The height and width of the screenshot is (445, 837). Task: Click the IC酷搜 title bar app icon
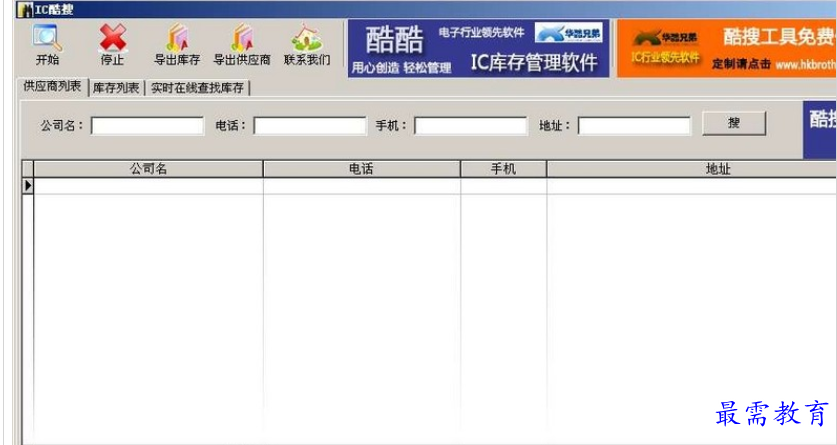coord(24,10)
